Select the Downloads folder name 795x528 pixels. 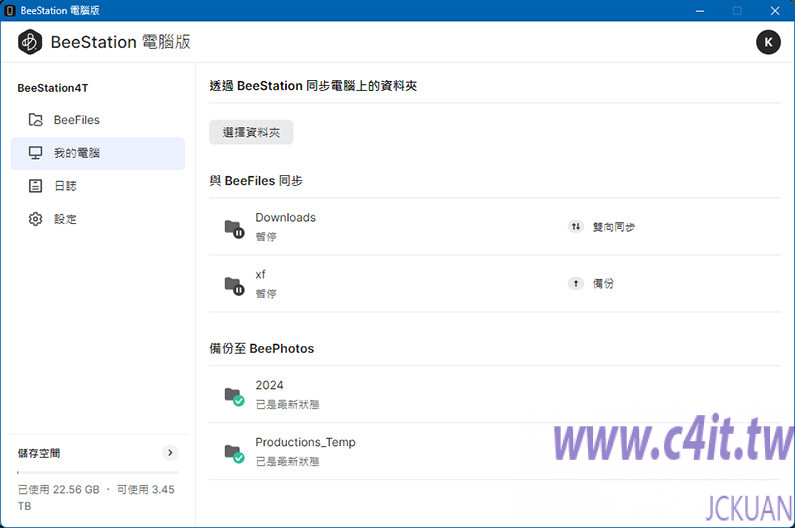(285, 218)
